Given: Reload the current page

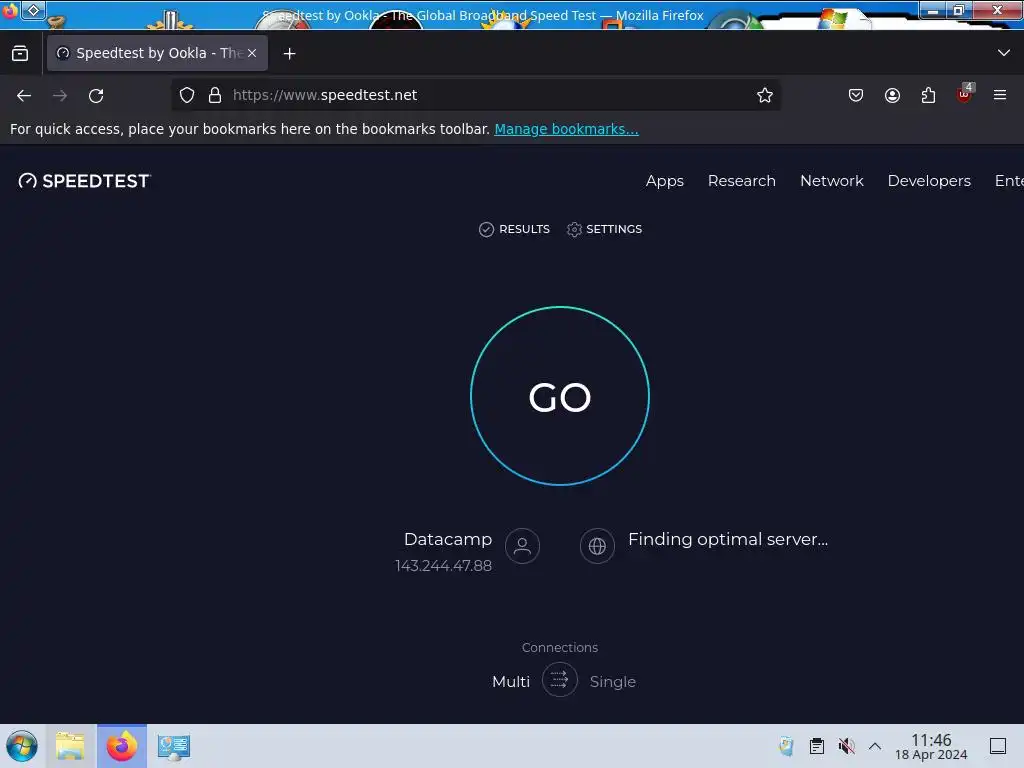Looking at the screenshot, I should (x=96, y=95).
